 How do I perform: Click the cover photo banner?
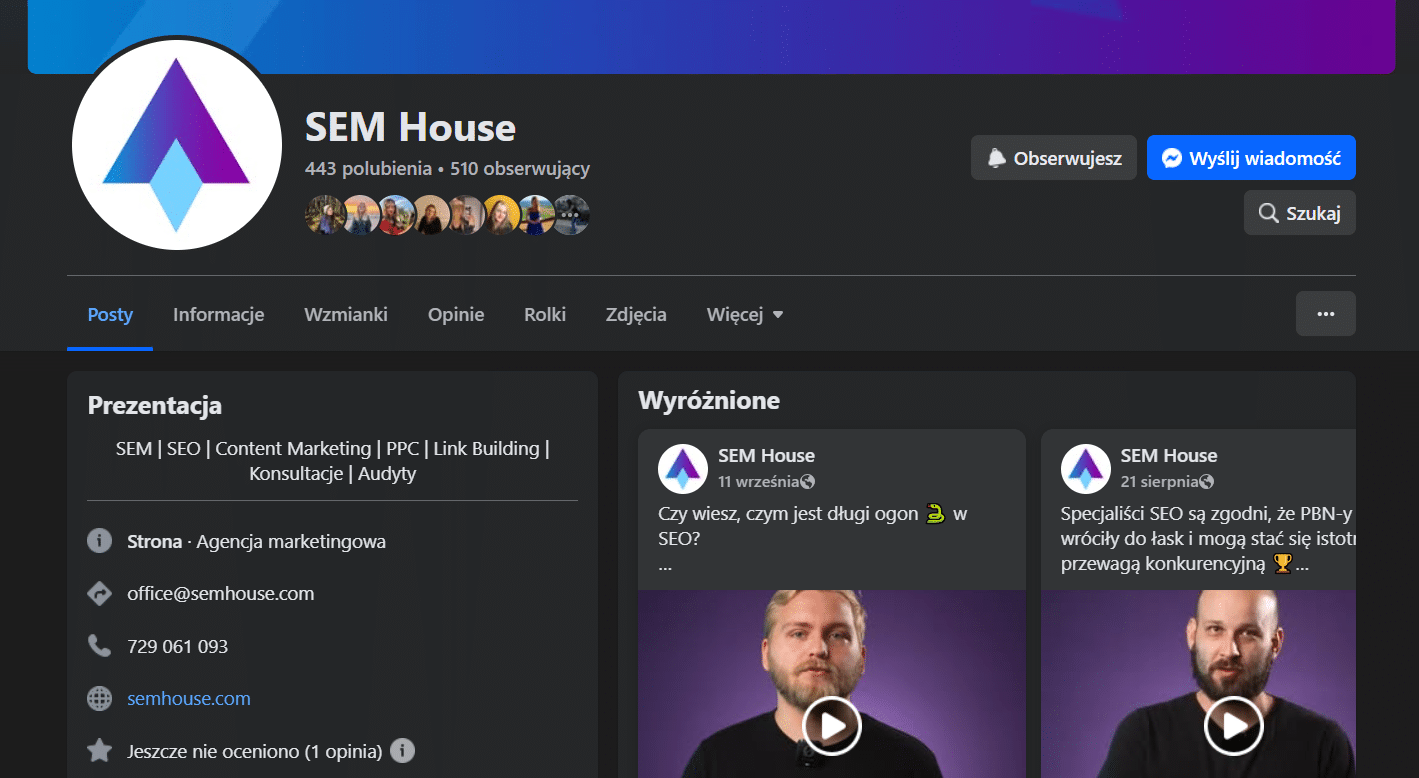click(711, 36)
